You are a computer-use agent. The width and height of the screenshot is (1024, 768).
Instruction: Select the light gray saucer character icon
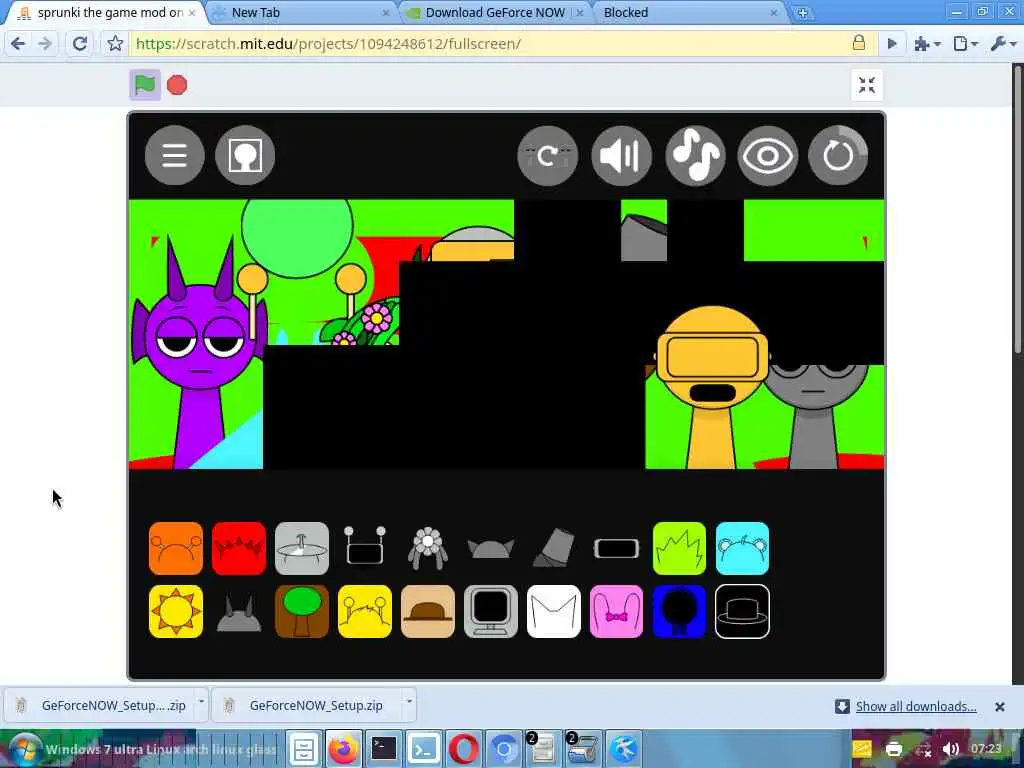tap(302, 549)
